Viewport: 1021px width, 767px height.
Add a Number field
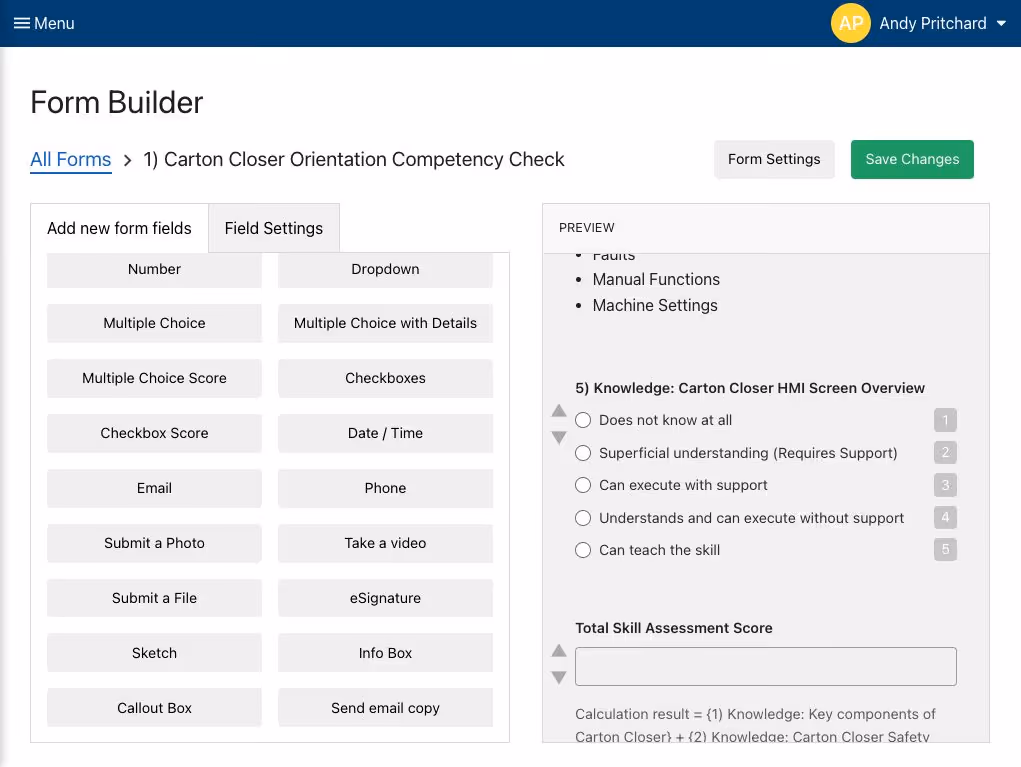154,270
